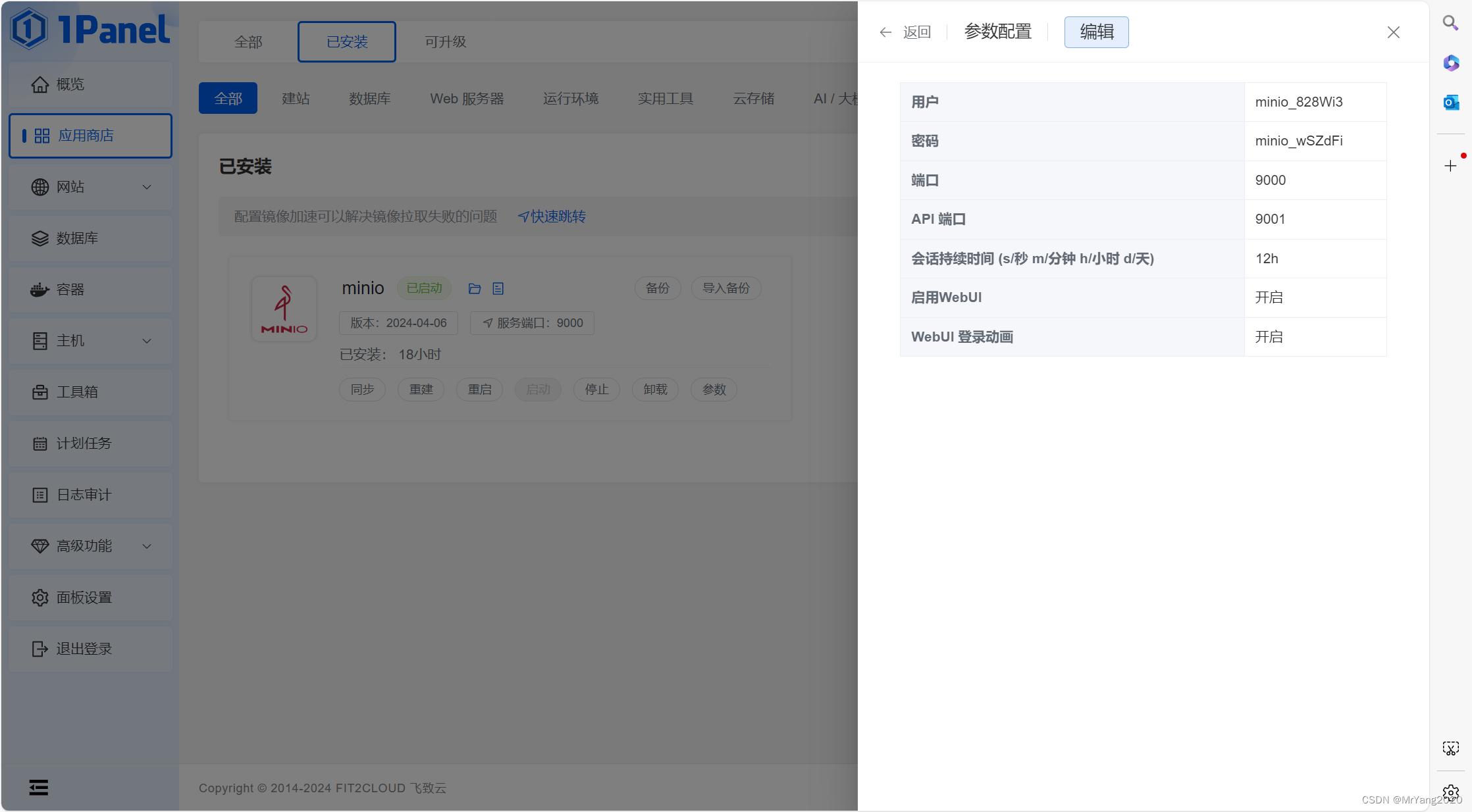
Task: Close the parameter configuration panel
Action: [x=1393, y=32]
